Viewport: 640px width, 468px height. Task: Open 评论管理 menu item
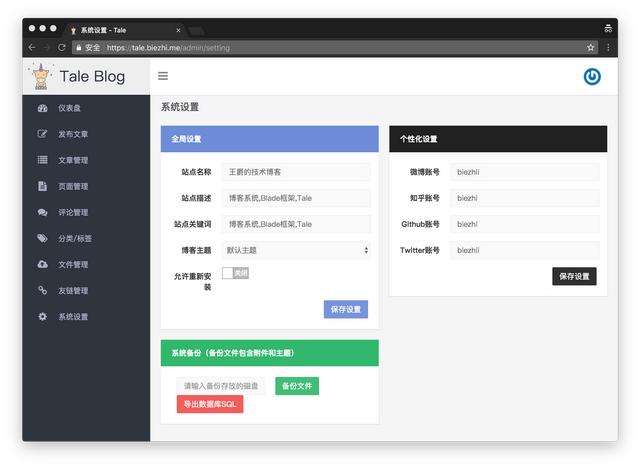tap(73, 213)
